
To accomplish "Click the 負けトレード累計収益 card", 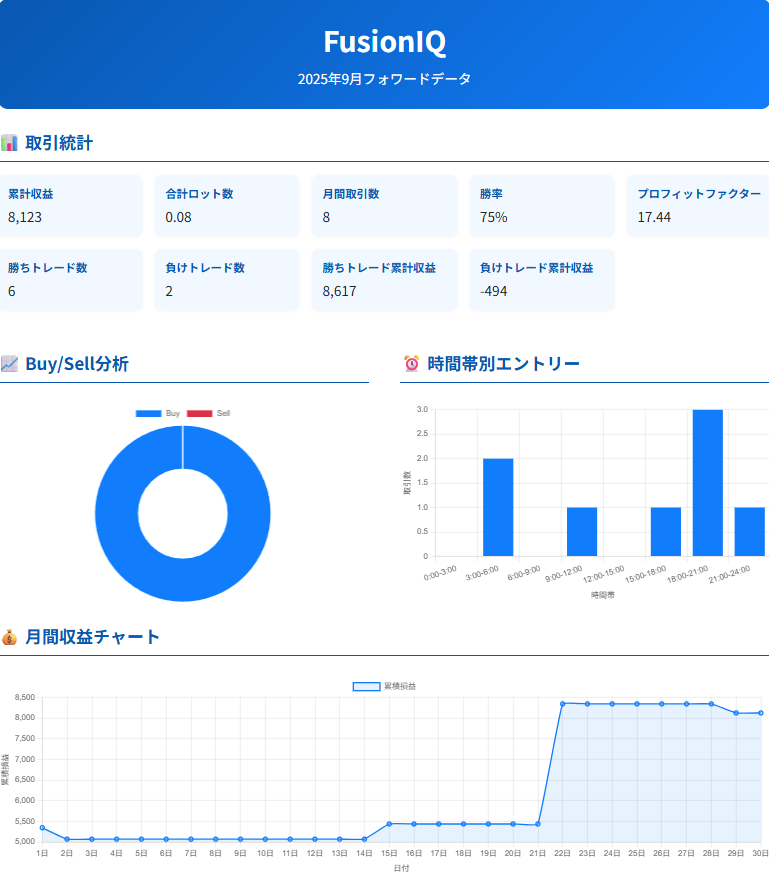I will 542,280.
